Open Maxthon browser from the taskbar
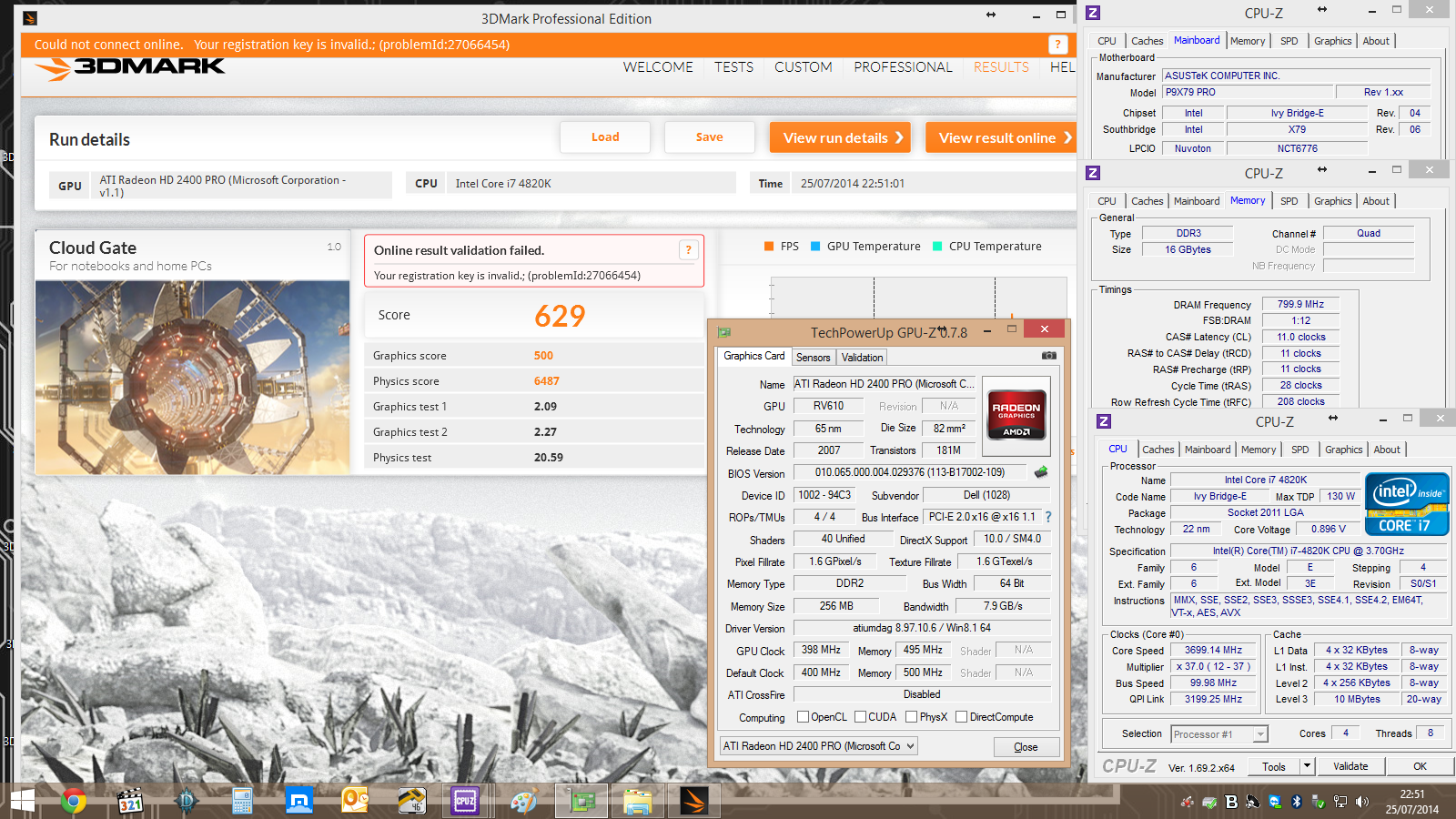Image resolution: width=1456 pixels, height=819 pixels. pos(298,801)
